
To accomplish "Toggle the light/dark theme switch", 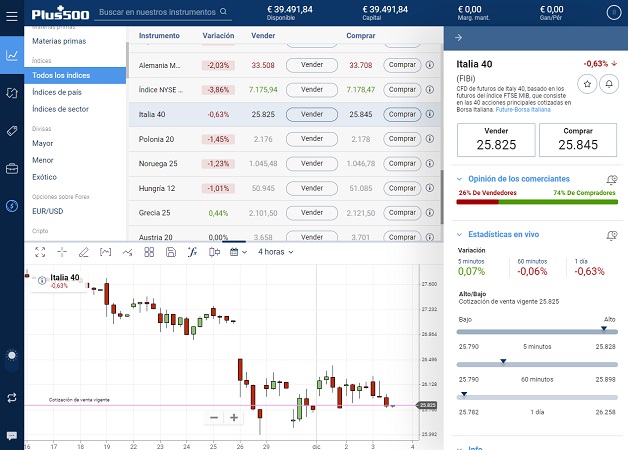I will [x=12, y=356].
